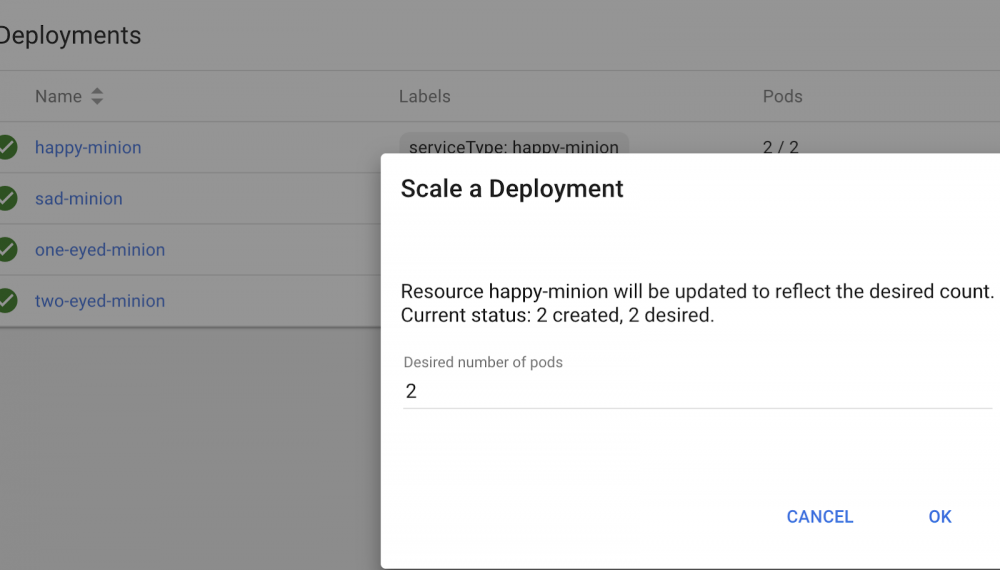1000x570 pixels.
Task: Click the Pods column header
Action: 782,97
